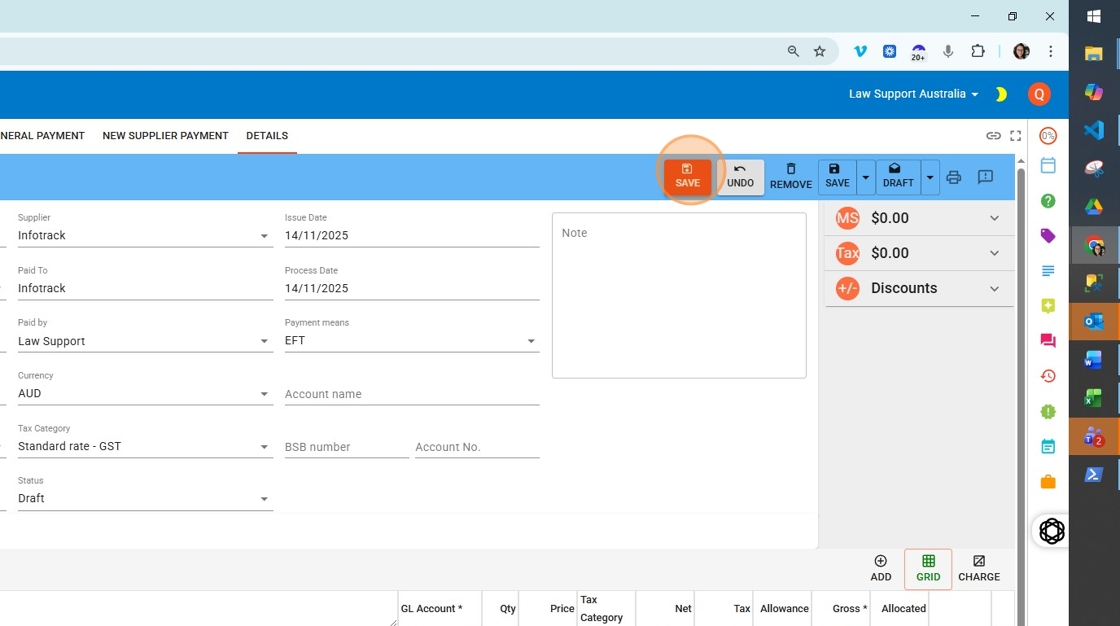Expand the Discounts section
Screen dimensions: 1120x626
(x=994, y=288)
